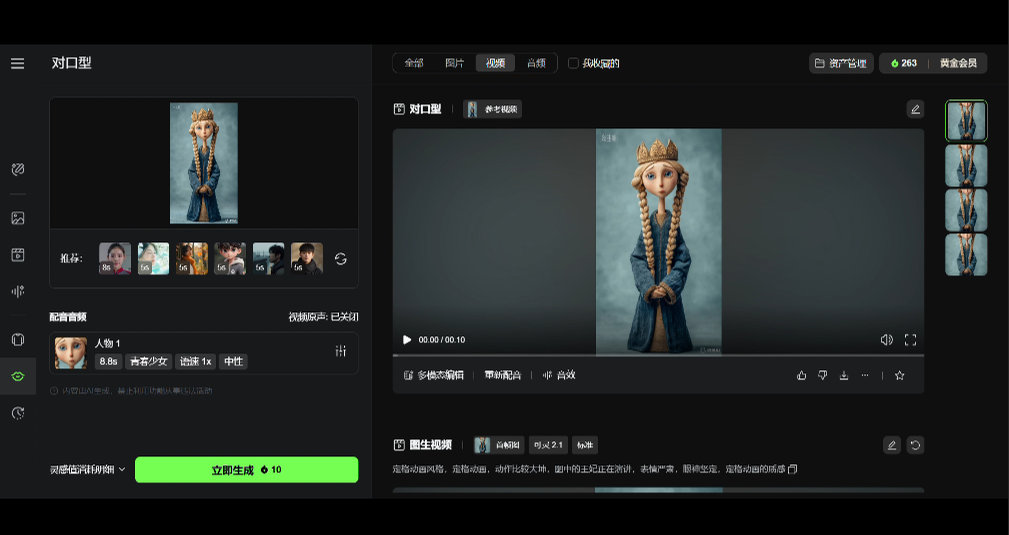Expand the 灵感值消耗明细 dropdown
The height and width of the screenshot is (535, 1009).
coord(88,469)
